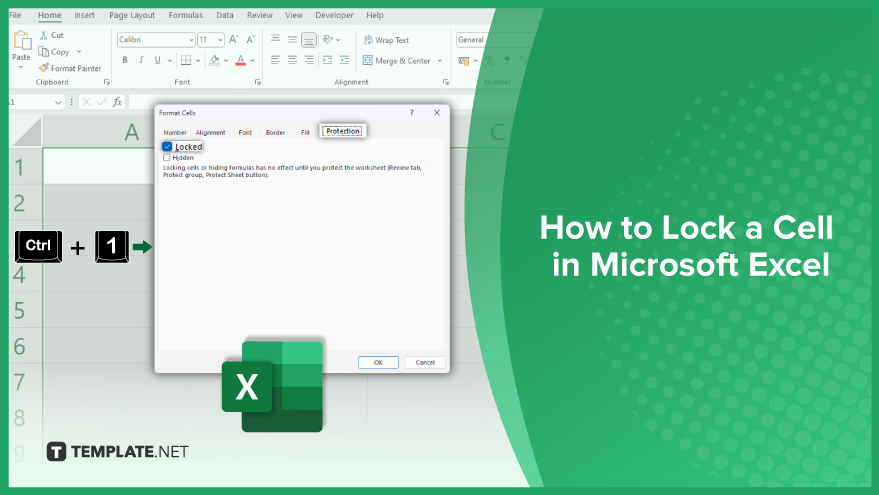Screen dimensions: 879x495
Task: Uncheck the Locked checkbox
Action: [167, 146]
